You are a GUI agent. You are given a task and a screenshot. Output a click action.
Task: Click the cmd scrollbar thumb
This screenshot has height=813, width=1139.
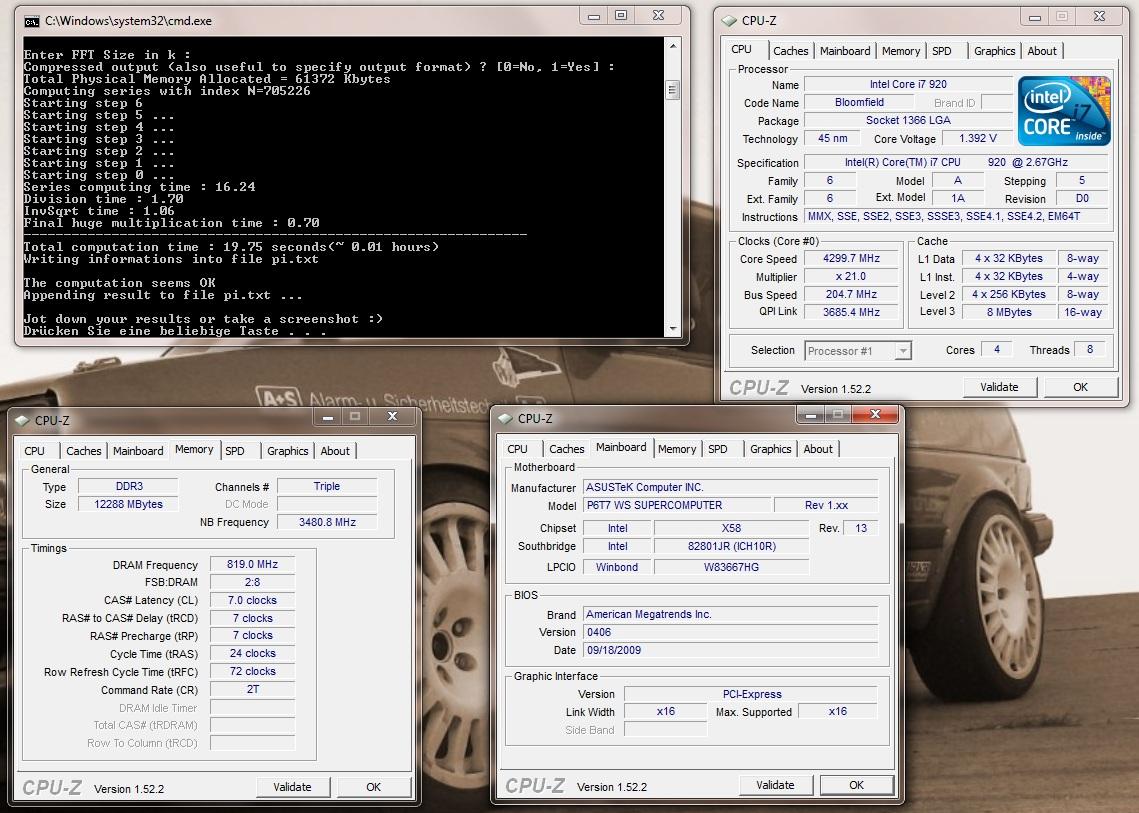(673, 90)
